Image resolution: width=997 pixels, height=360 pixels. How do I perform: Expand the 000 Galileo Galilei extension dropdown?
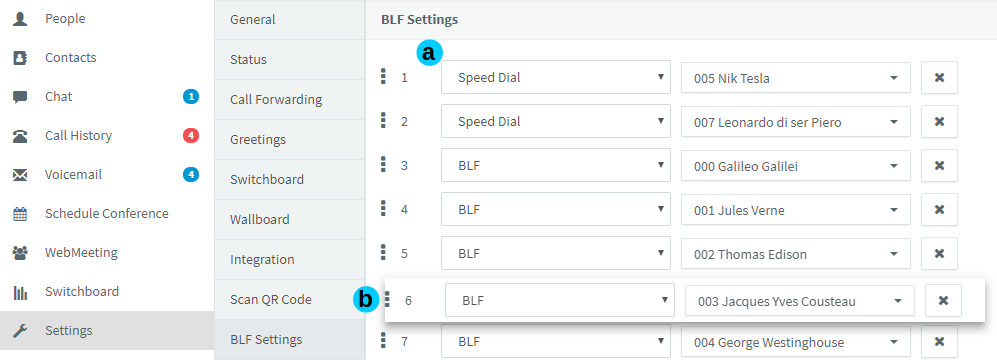pyautogui.click(x=796, y=166)
